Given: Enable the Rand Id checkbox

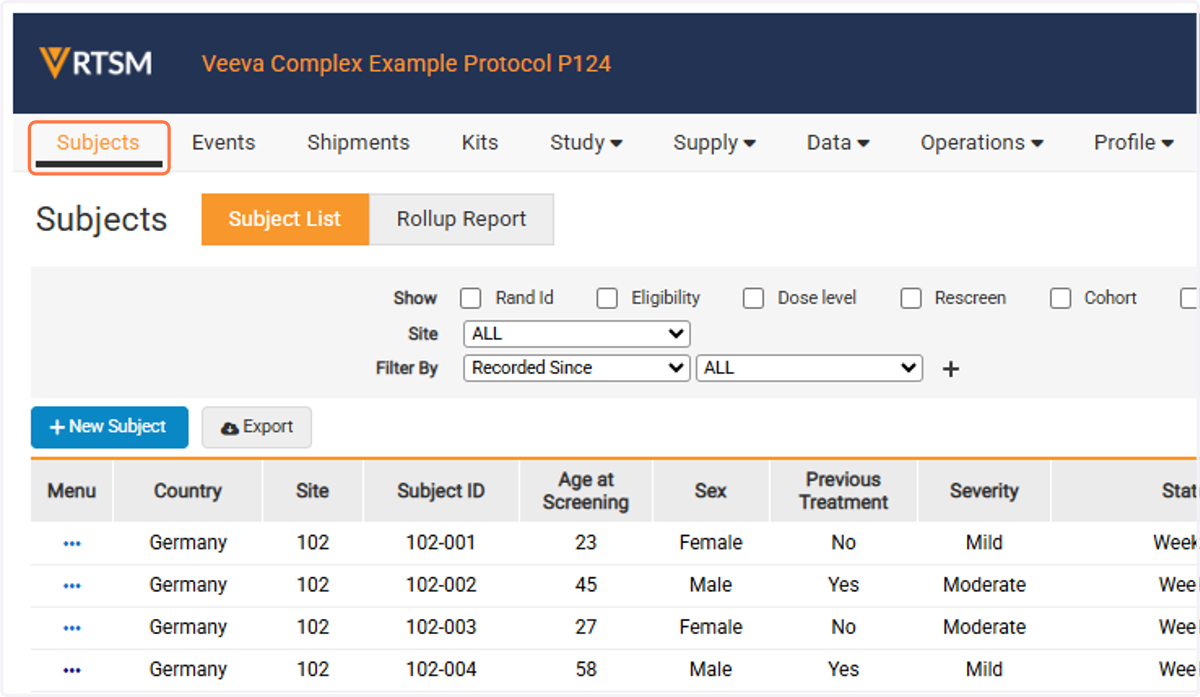Looking at the screenshot, I should pos(471,298).
